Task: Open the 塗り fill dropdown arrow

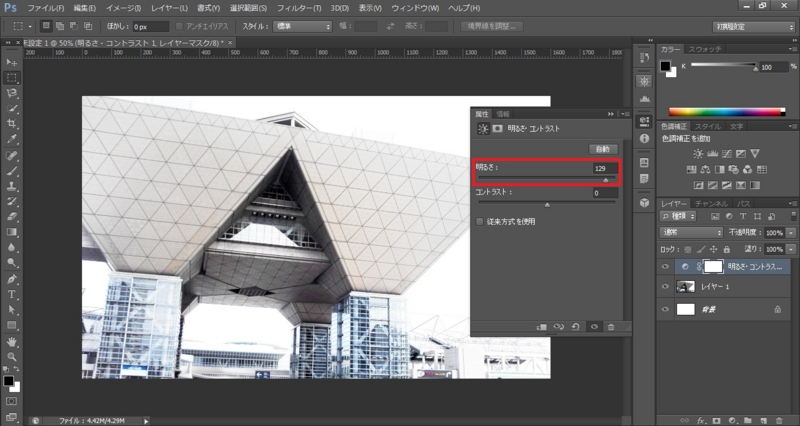Action: pyautogui.click(x=790, y=249)
